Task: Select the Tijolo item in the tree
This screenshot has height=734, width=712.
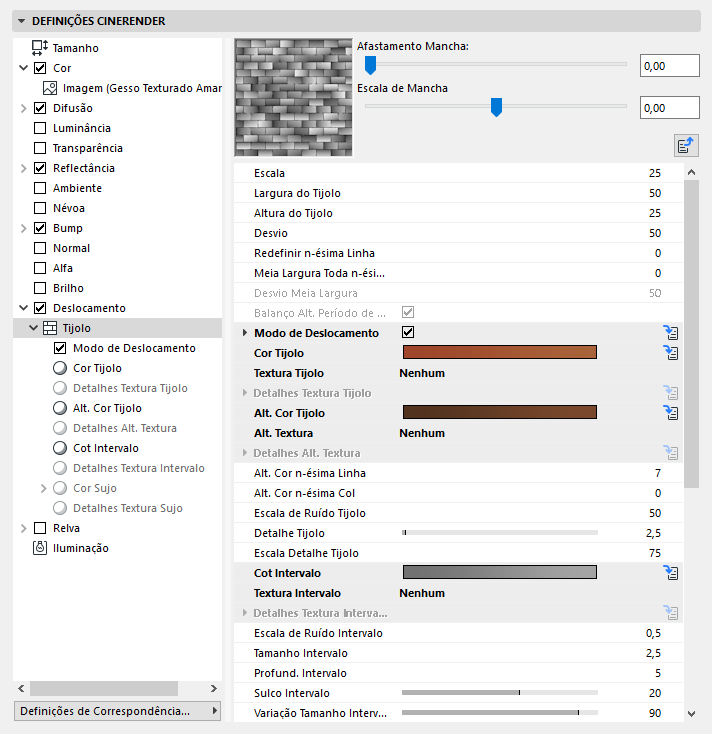Action: tap(76, 328)
